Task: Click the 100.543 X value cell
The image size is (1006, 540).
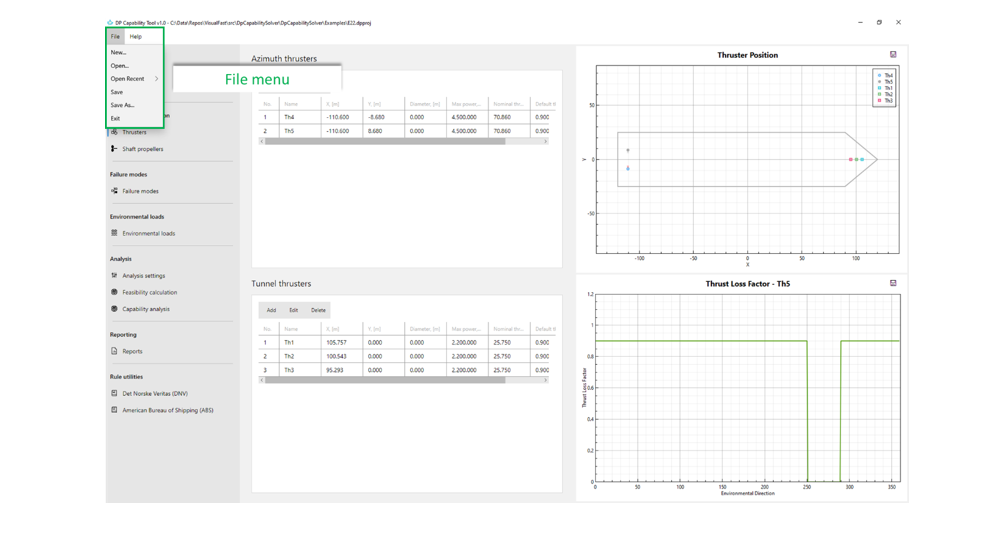Action: (x=341, y=357)
